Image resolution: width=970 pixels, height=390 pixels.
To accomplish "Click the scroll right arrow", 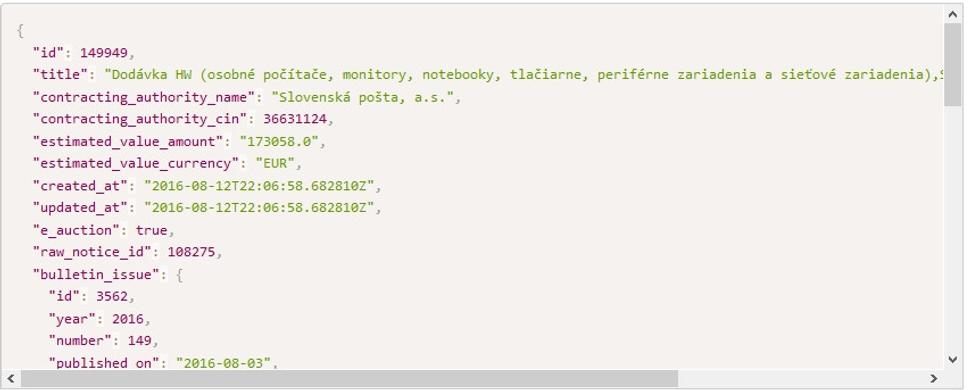I will 934,378.
